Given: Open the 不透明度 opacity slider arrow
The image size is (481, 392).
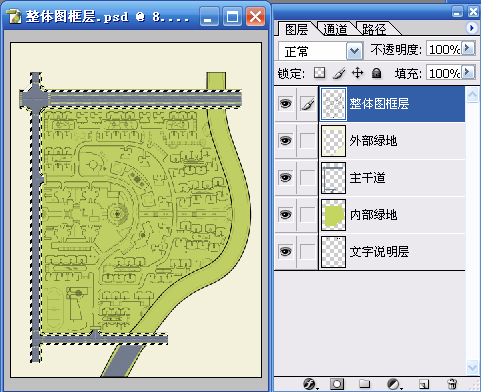Looking at the screenshot, I should [468, 49].
